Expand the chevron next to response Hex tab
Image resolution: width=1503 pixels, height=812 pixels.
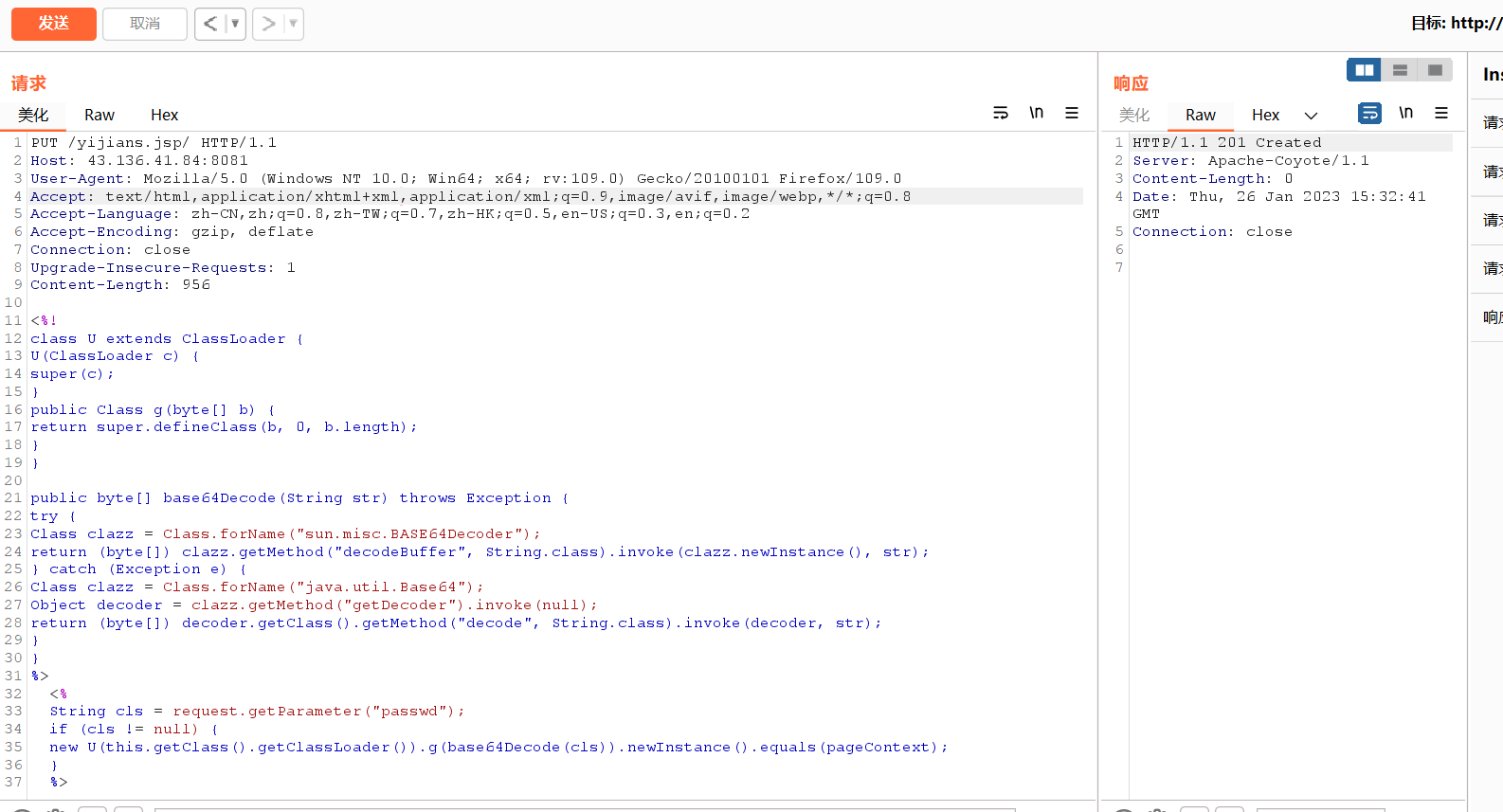pos(1312,116)
